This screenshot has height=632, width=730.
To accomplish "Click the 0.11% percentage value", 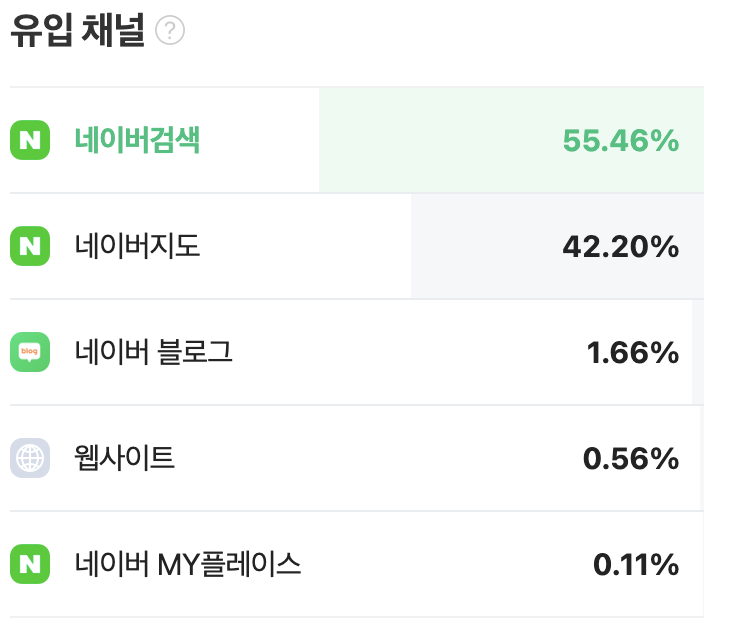I will pyautogui.click(x=636, y=565).
